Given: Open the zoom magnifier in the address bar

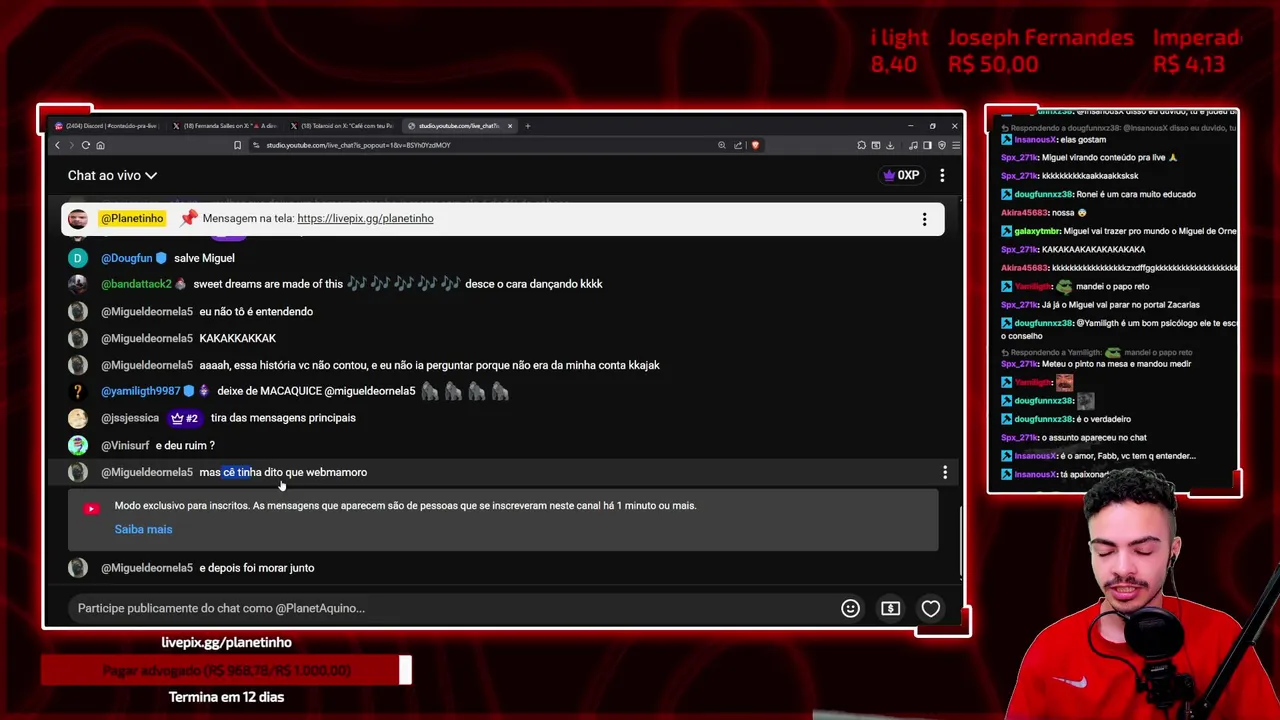Looking at the screenshot, I should click(721, 145).
